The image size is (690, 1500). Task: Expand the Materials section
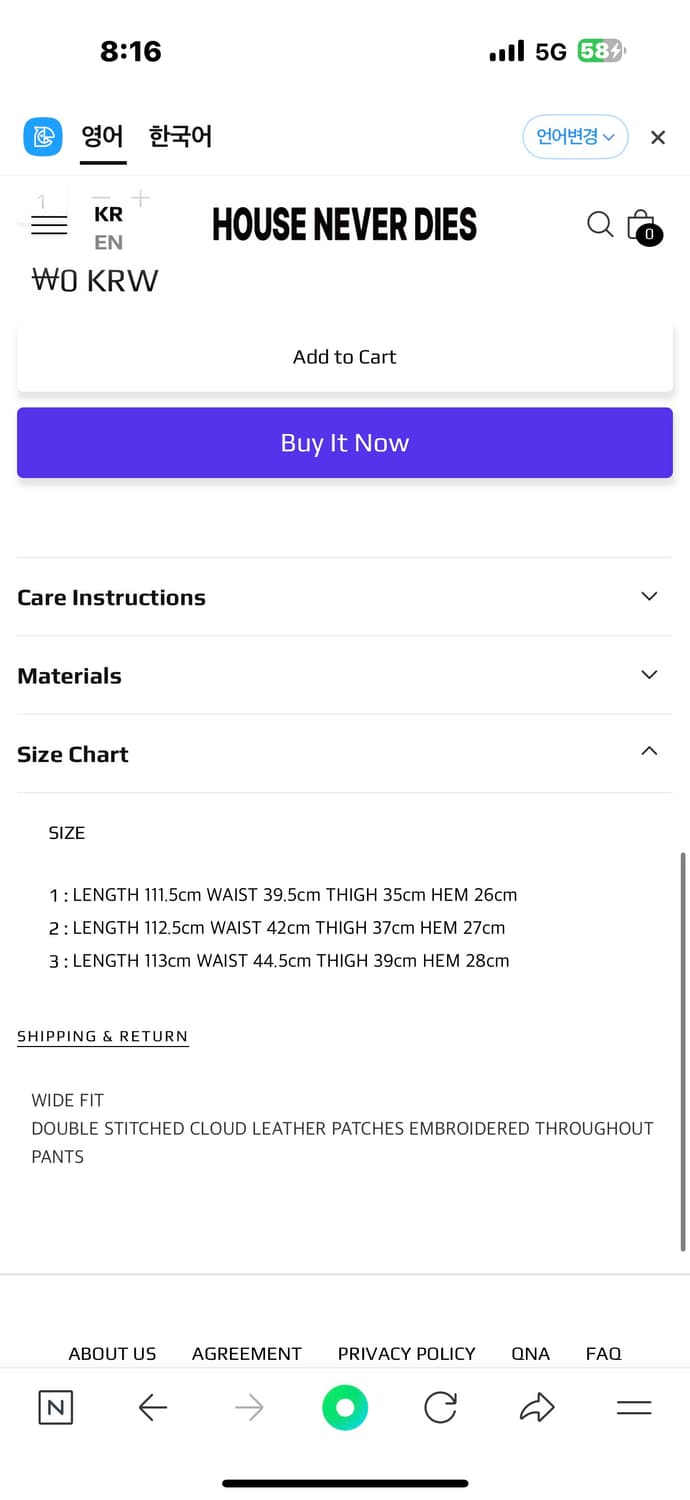coord(344,676)
